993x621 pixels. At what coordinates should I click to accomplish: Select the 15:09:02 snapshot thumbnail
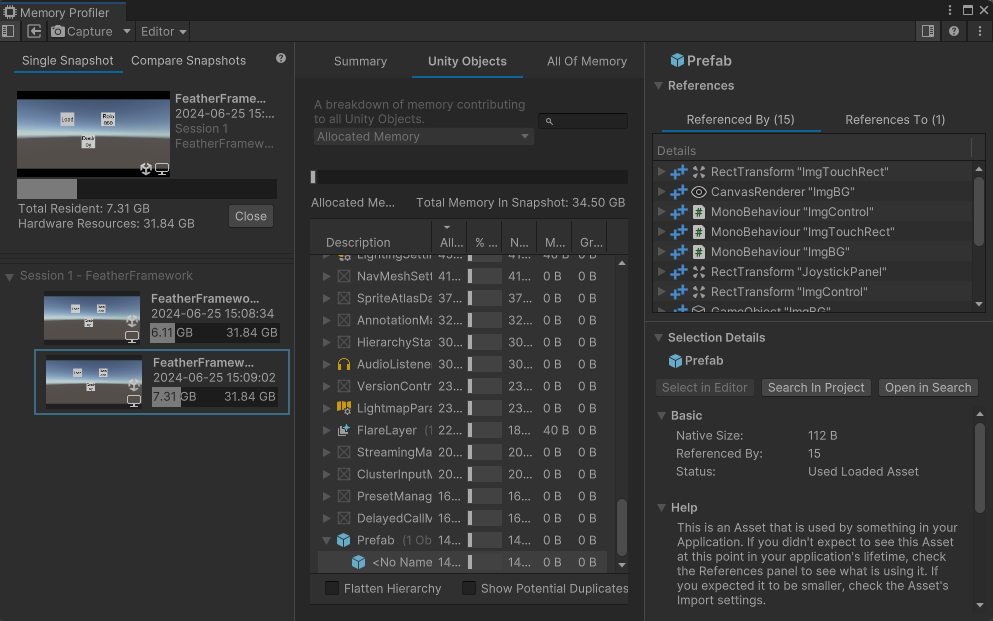pos(94,382)
